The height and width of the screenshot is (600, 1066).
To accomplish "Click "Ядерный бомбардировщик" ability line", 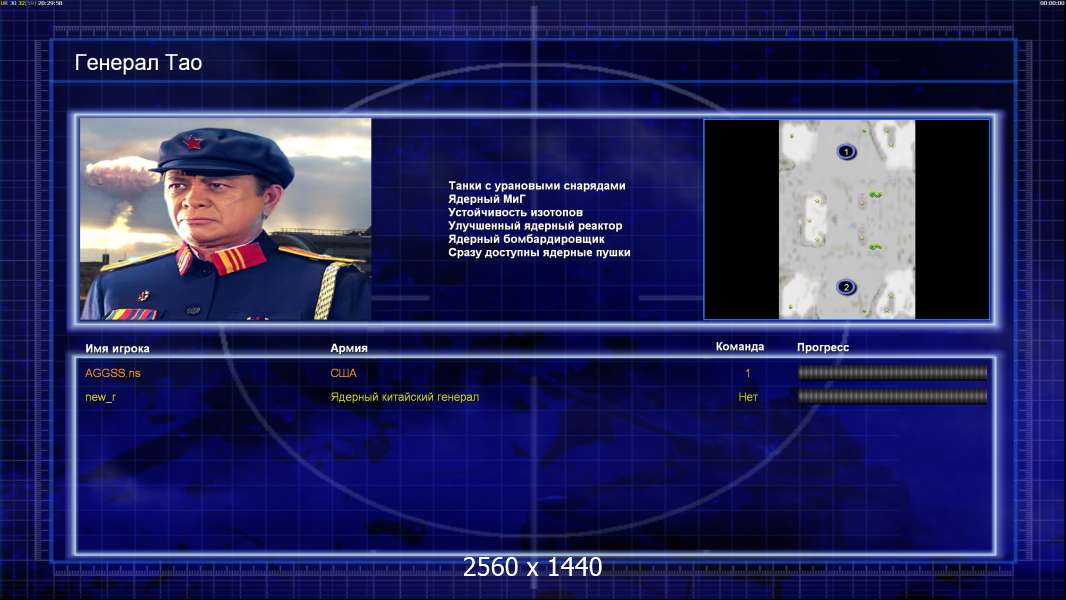I will coord(526,239).
